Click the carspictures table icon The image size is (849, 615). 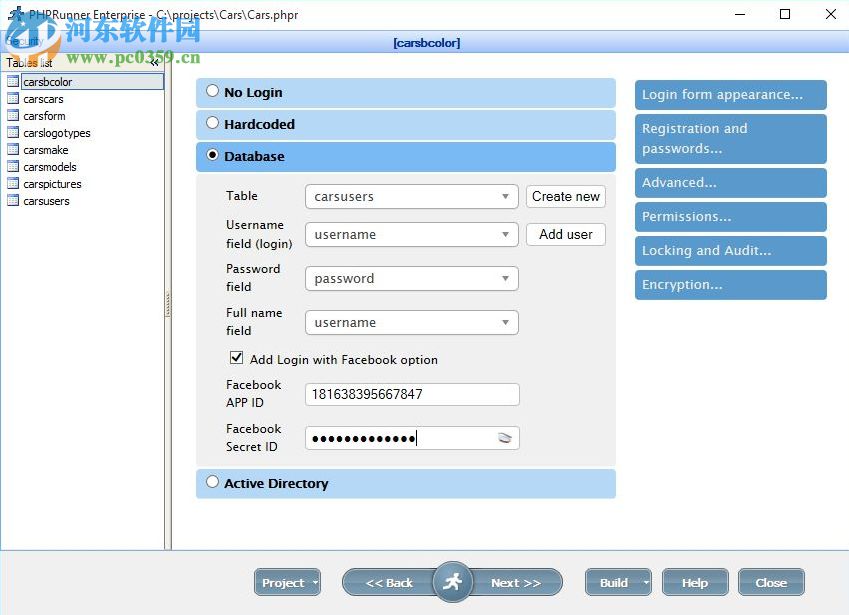tap(15, 184)
